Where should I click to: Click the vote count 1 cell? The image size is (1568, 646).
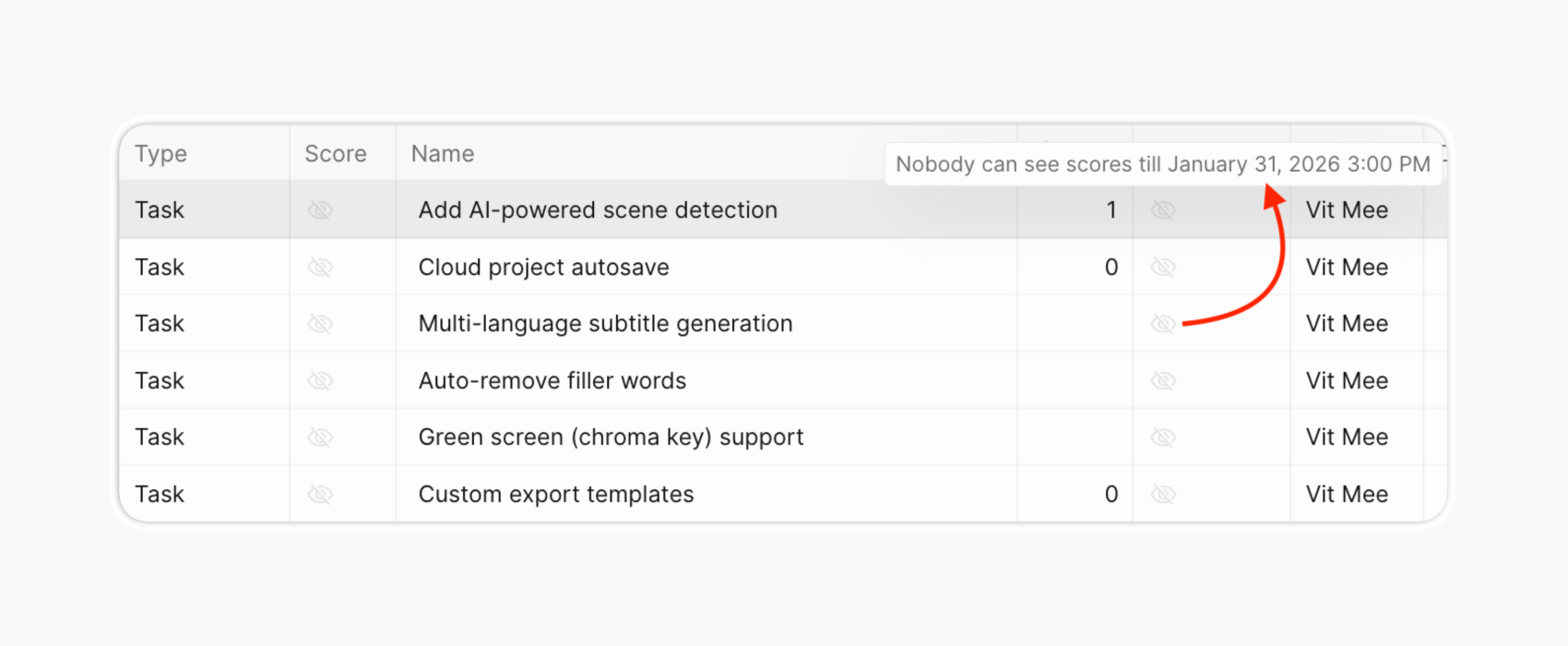(x=1111, y=210)
